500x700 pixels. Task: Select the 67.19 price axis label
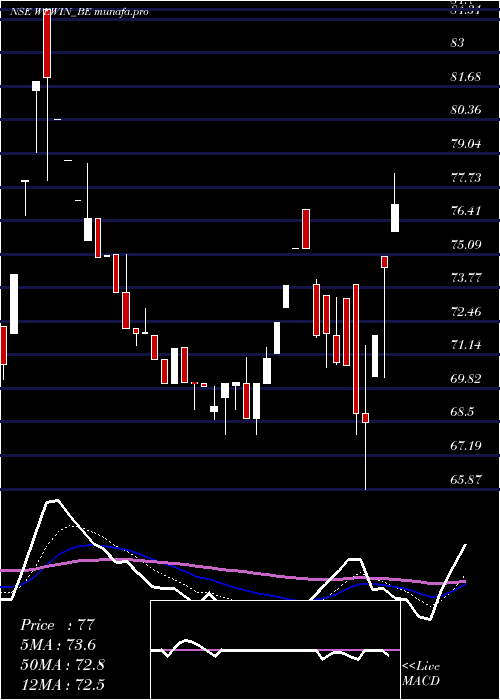(x=466, y=446)
